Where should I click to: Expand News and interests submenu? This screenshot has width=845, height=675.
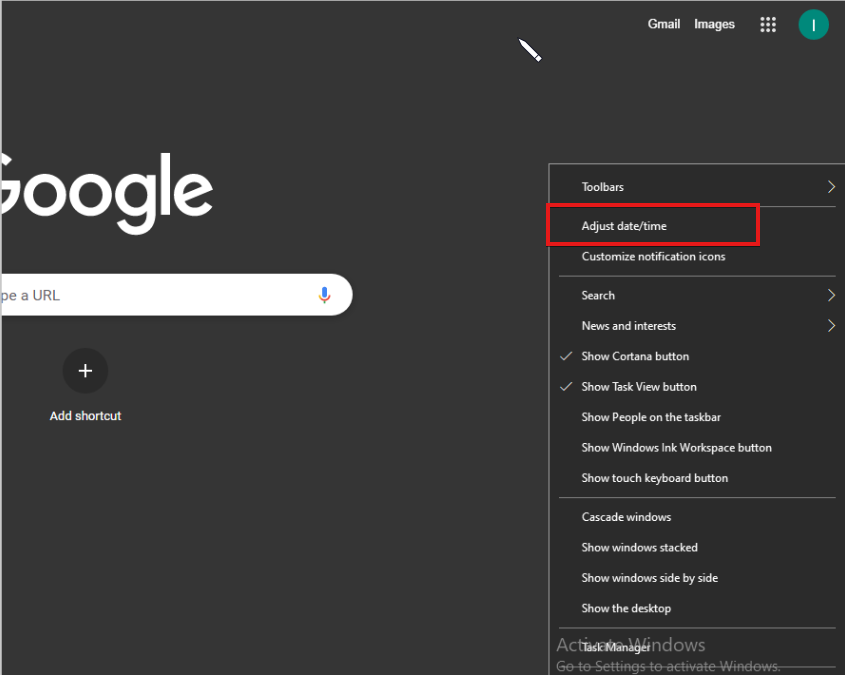point(697,326)
